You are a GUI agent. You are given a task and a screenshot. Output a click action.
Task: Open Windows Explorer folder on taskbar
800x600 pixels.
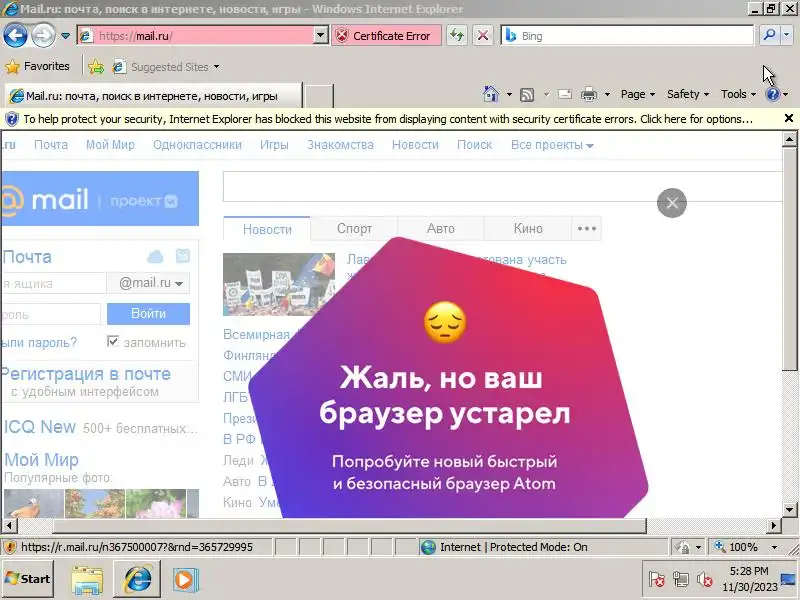coord(87,580)
